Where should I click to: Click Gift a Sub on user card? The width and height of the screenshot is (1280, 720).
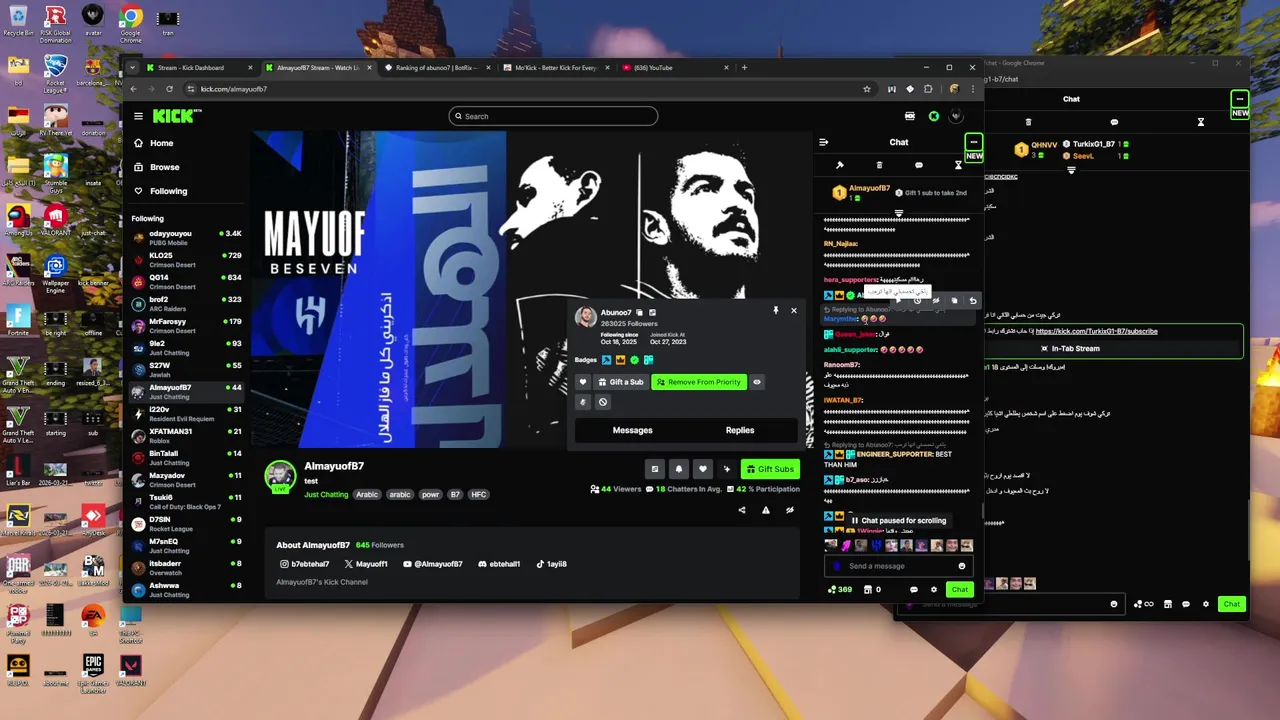pyautogui.click(x=620, y=382)
